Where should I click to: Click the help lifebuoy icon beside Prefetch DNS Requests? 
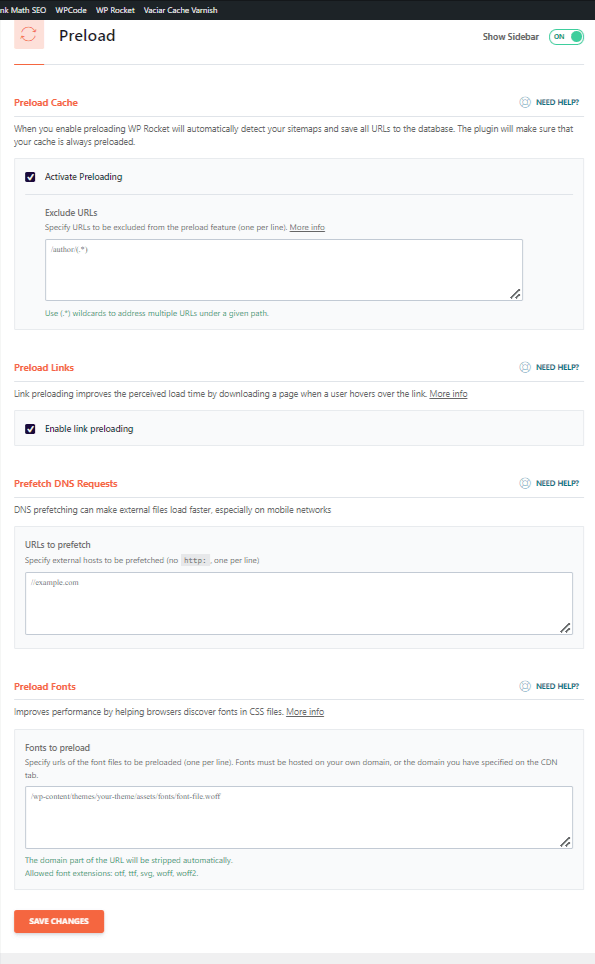525,483
